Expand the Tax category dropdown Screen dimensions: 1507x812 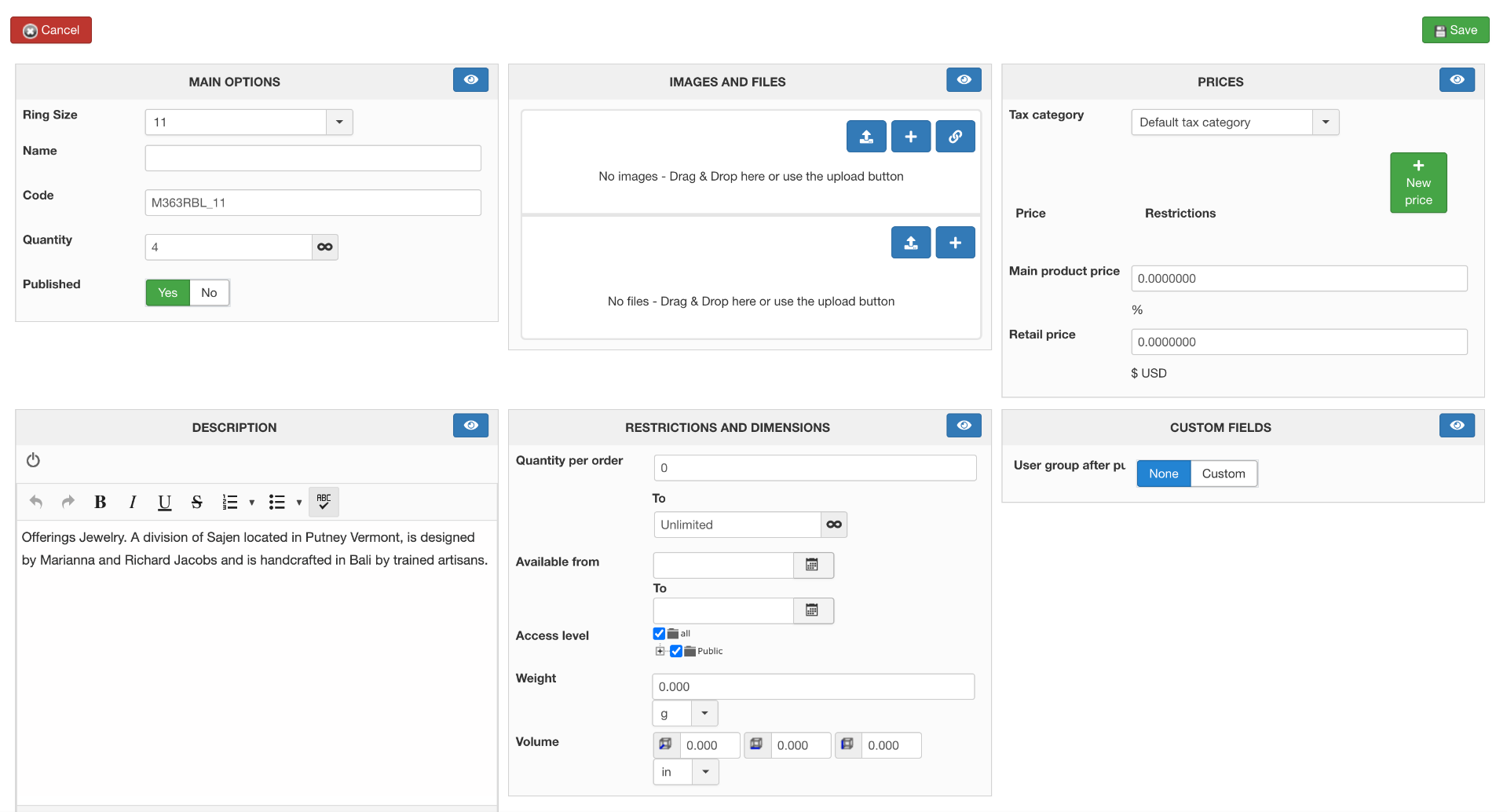tap(1326, 123)
